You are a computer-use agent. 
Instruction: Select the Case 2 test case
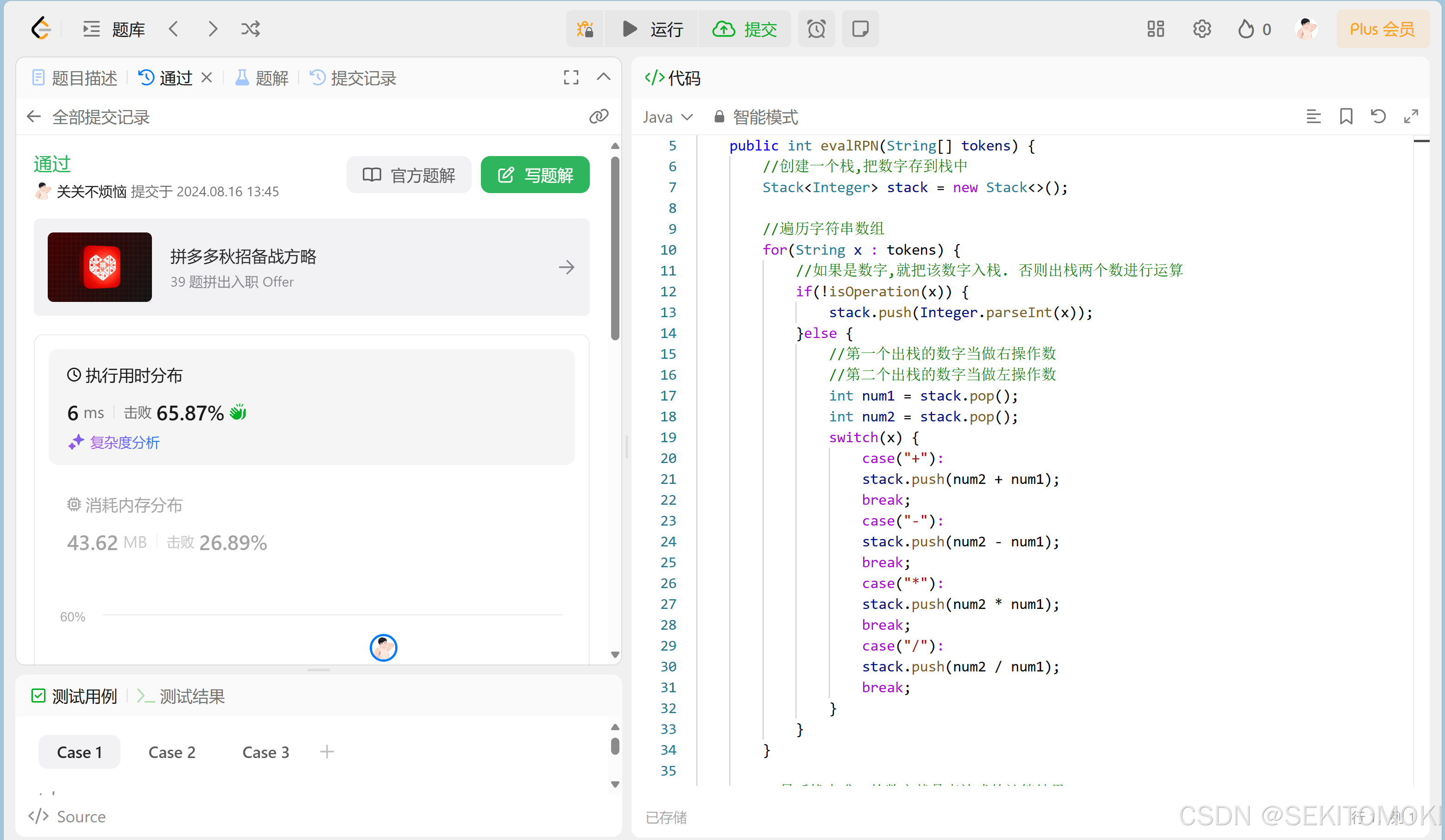pos(171,752)
